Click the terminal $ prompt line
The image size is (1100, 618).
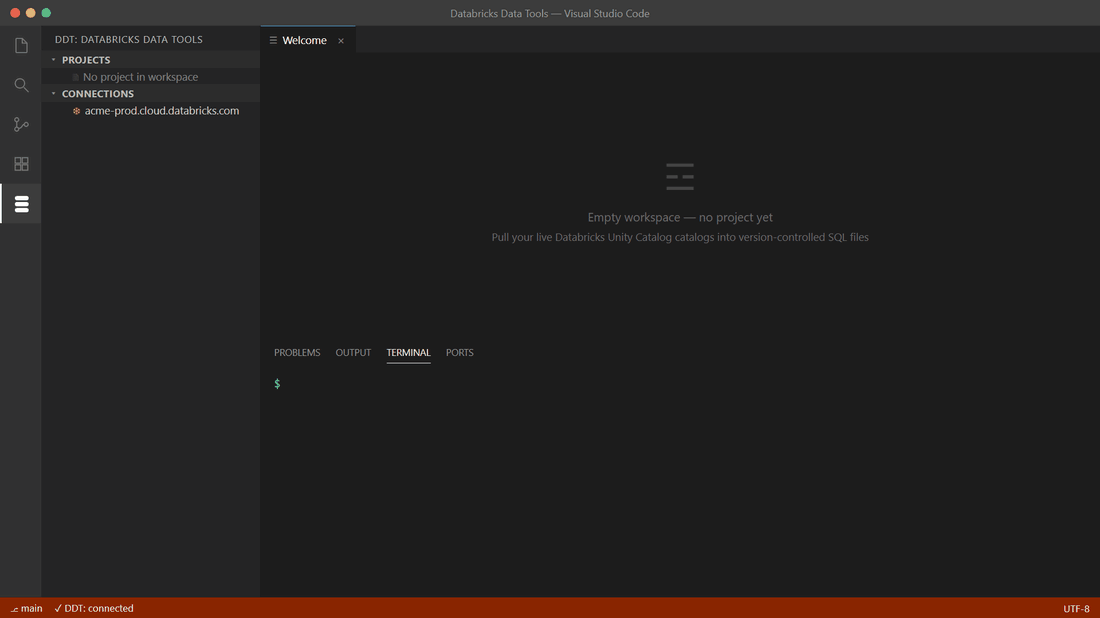tap(277, 384)
